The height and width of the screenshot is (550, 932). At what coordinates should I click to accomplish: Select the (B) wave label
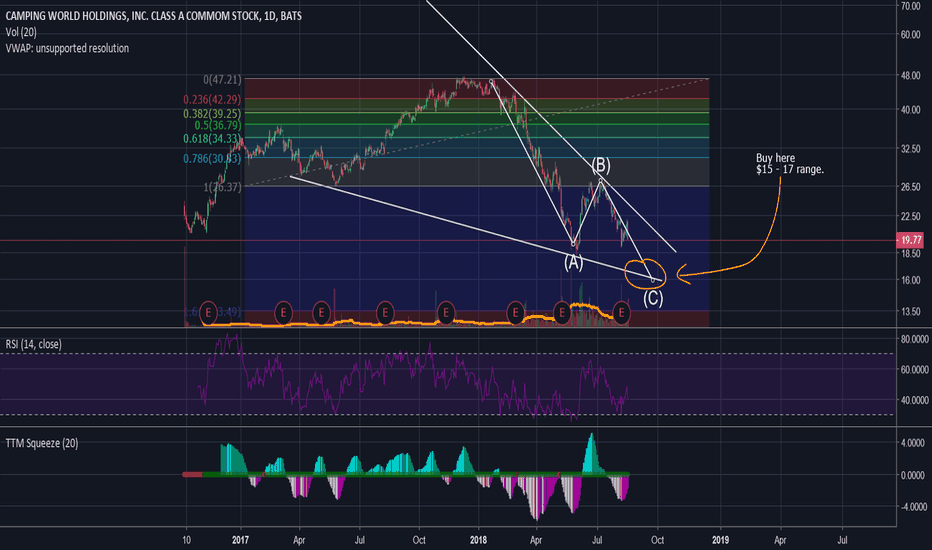point(600,165)
